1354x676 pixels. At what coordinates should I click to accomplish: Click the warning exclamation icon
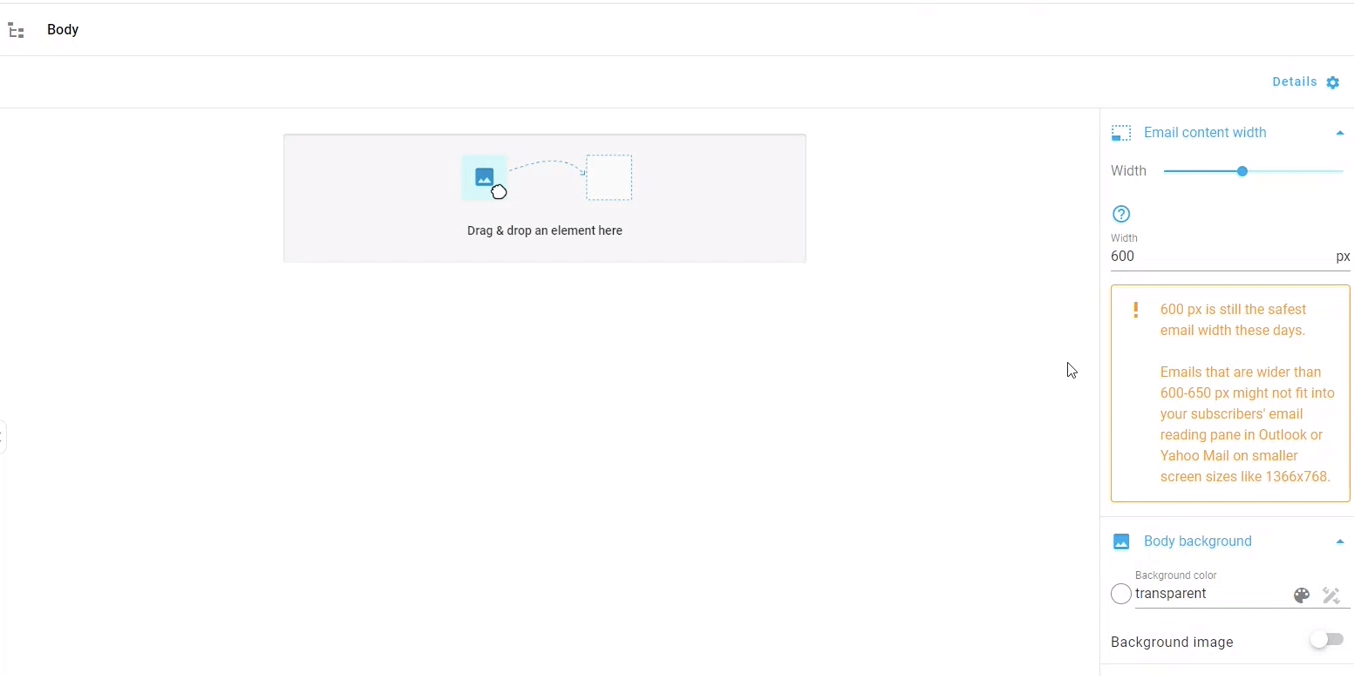click(1135, 309)
